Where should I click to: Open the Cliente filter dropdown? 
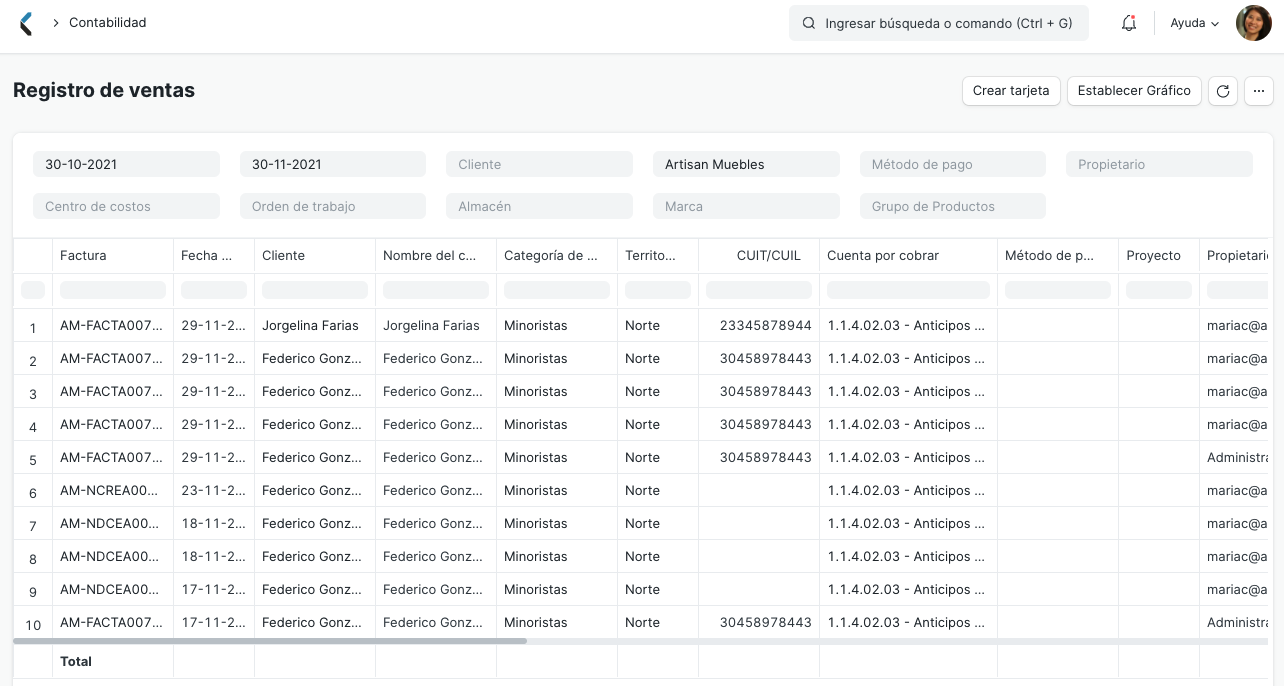539,164
